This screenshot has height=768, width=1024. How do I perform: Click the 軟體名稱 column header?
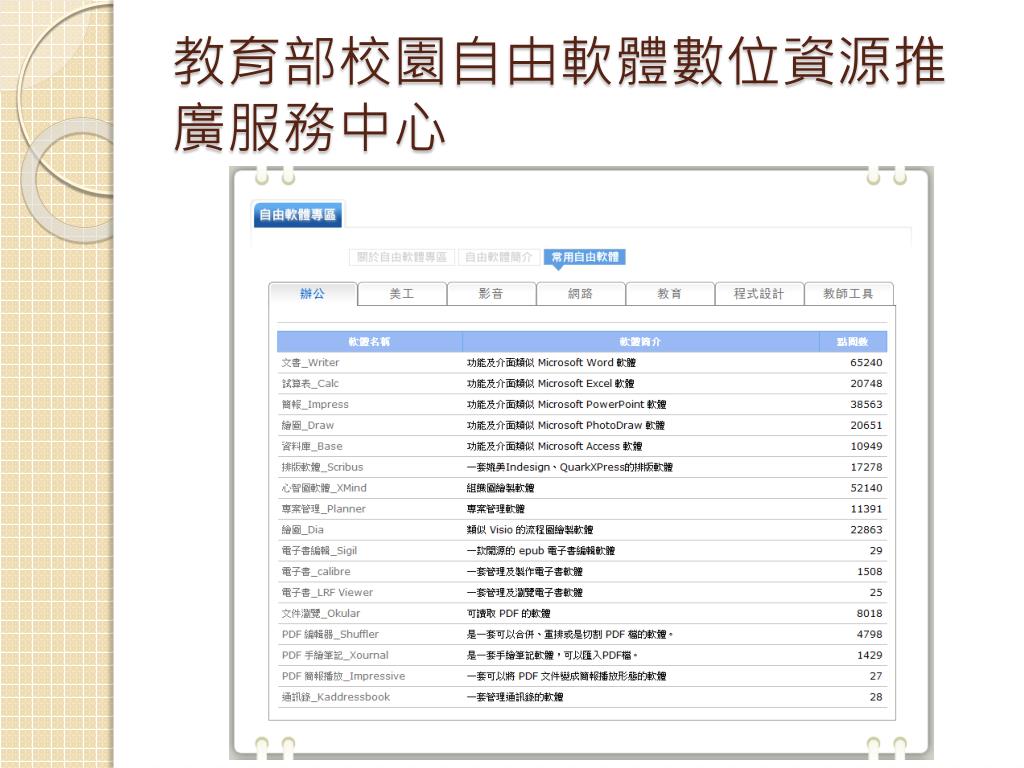[370, 342]
